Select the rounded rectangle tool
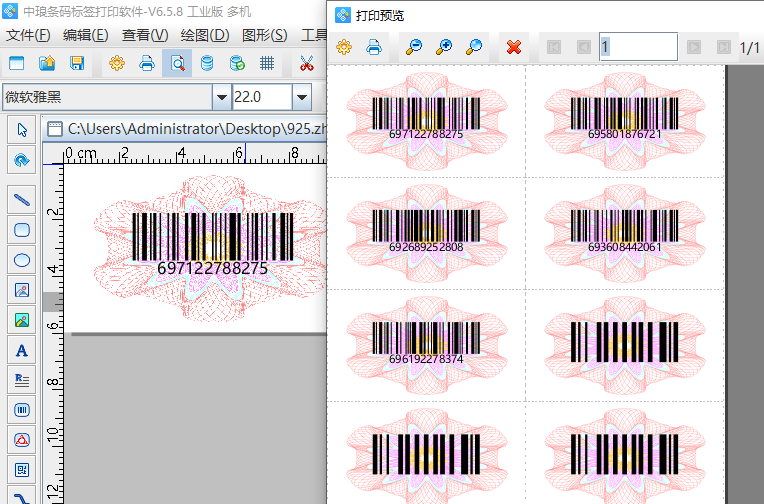764x504 pixels. pyautogui.click(x=21, y=230)
